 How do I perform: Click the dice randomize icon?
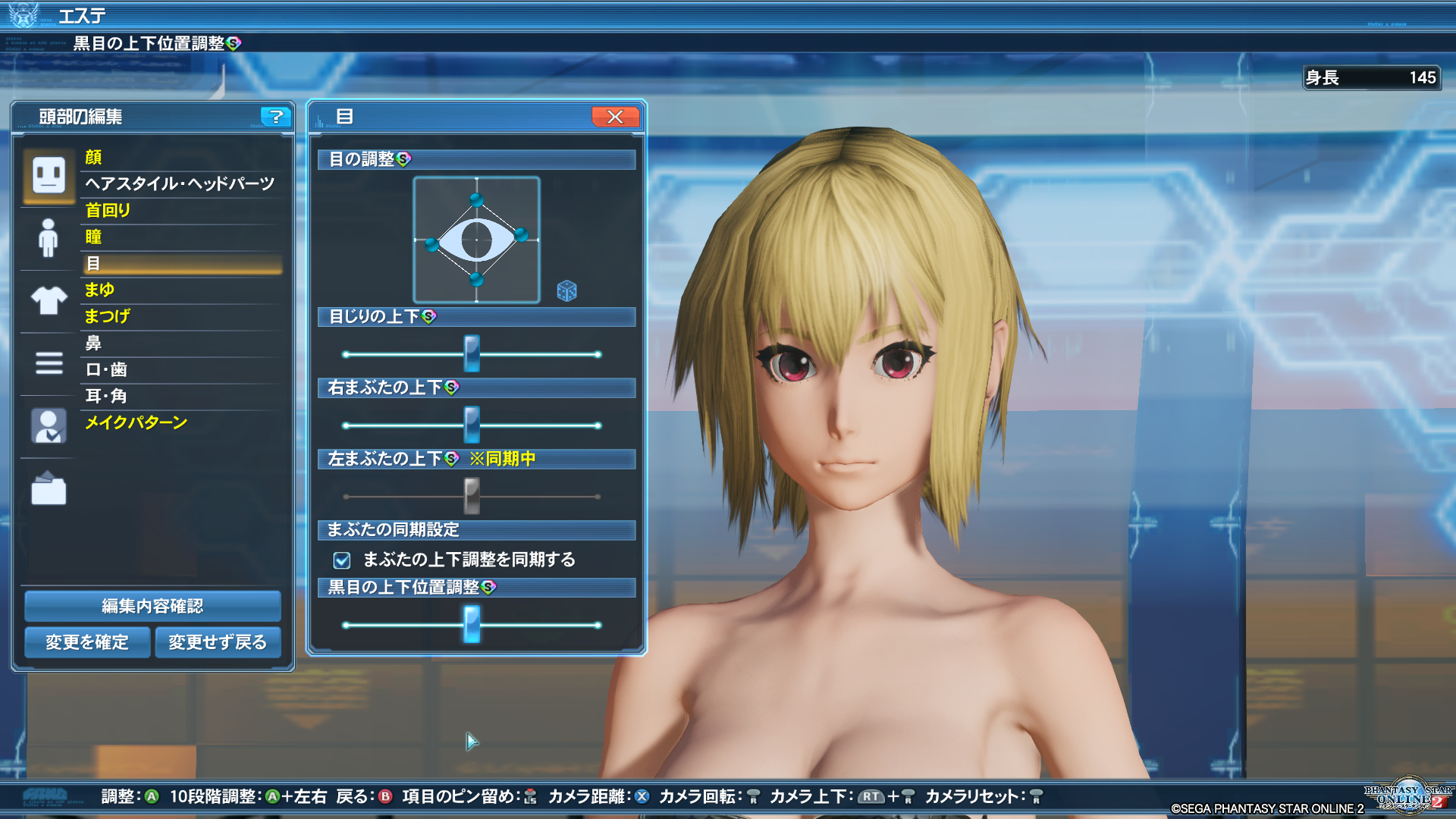pyautogui.click(x=566, y=291)
